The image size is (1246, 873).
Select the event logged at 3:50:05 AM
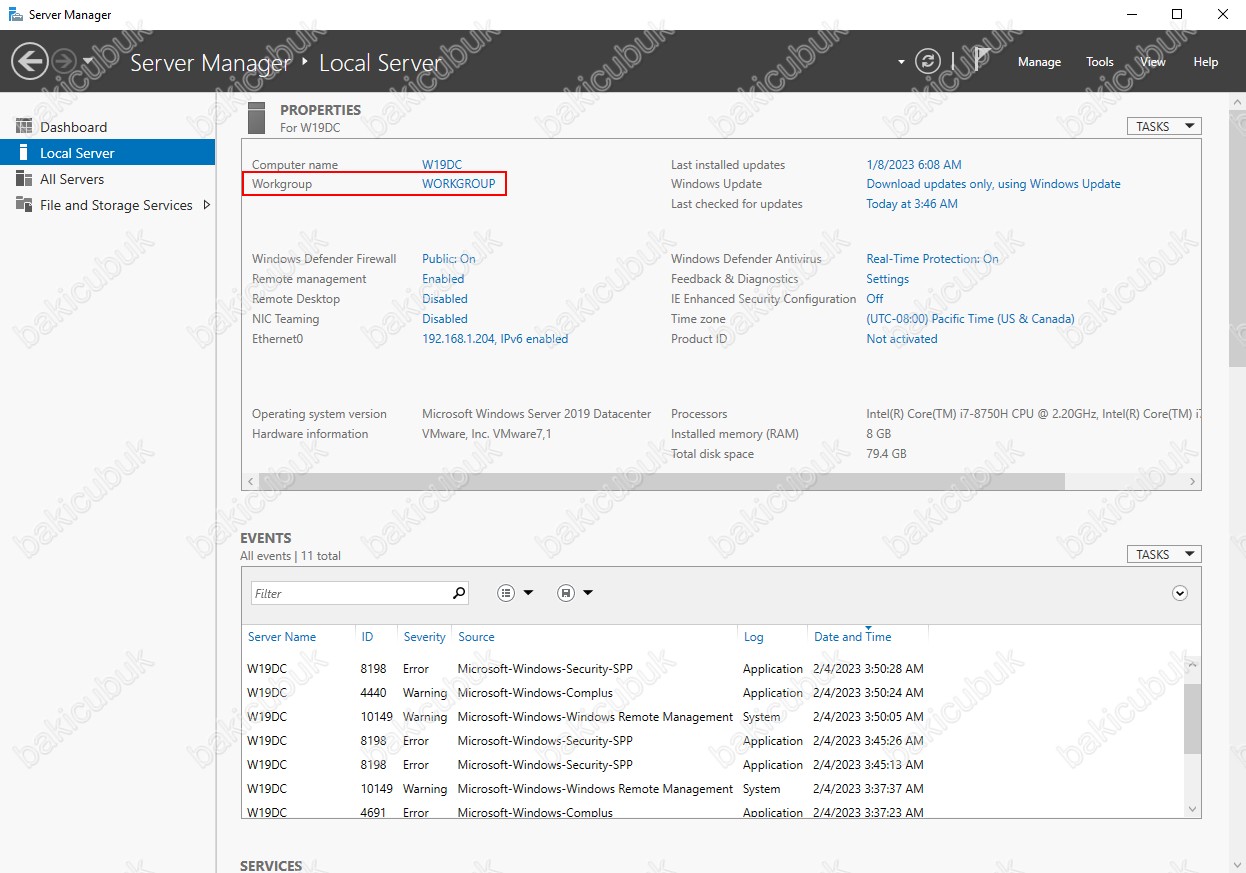(713, 717)
